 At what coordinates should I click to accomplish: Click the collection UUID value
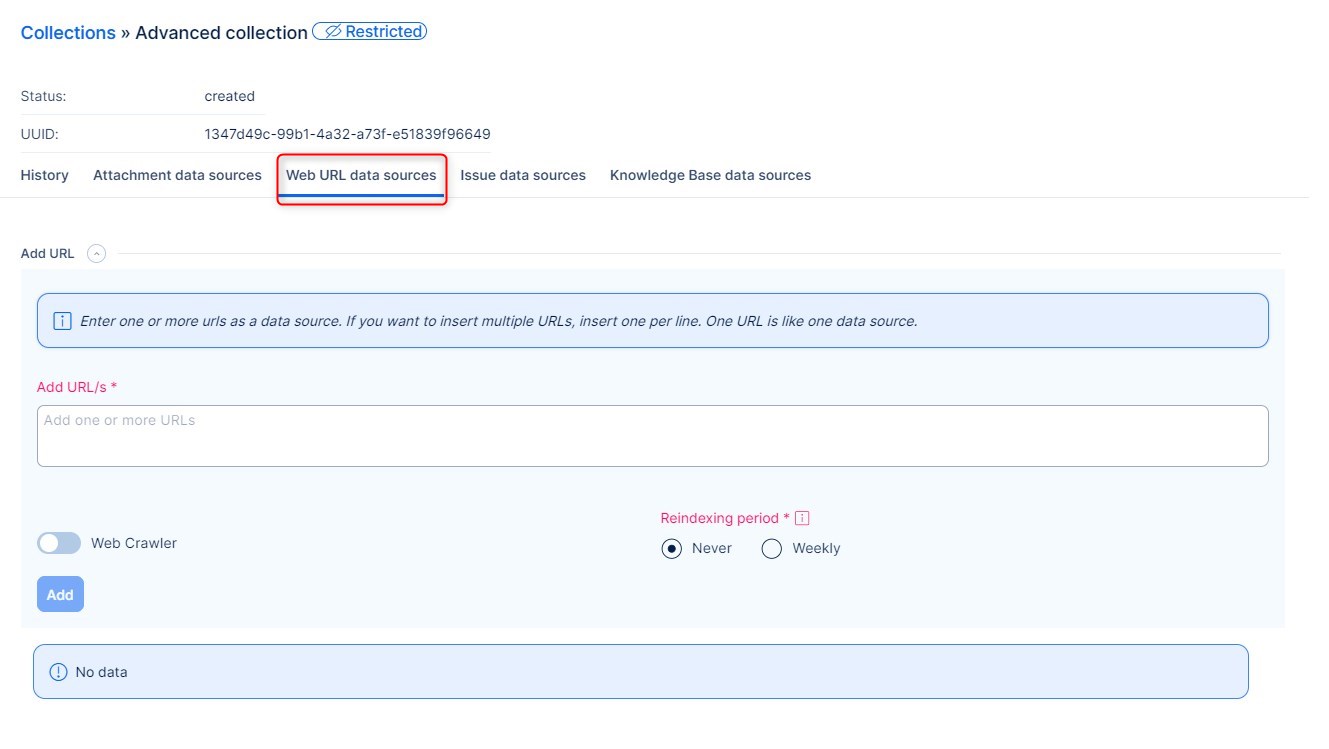(x=347, y=134)
